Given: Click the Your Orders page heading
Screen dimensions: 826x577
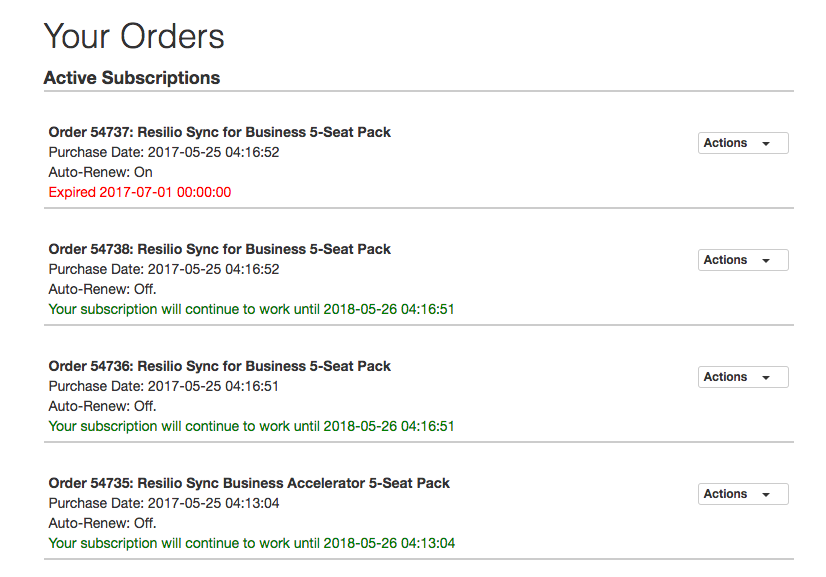Looking at the screenshot, I should [x=134, y=37].
